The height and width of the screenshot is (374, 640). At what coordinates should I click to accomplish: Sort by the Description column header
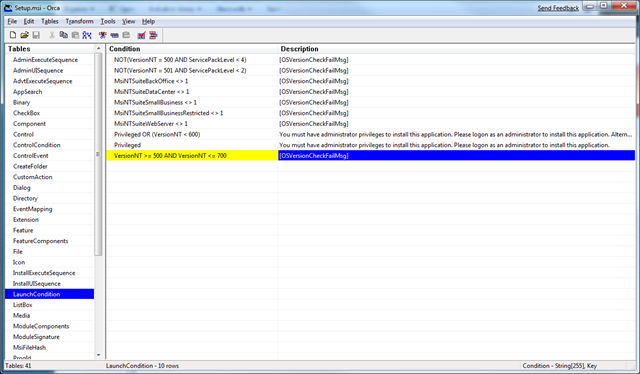pyautogui.click(x=456, y=49)
